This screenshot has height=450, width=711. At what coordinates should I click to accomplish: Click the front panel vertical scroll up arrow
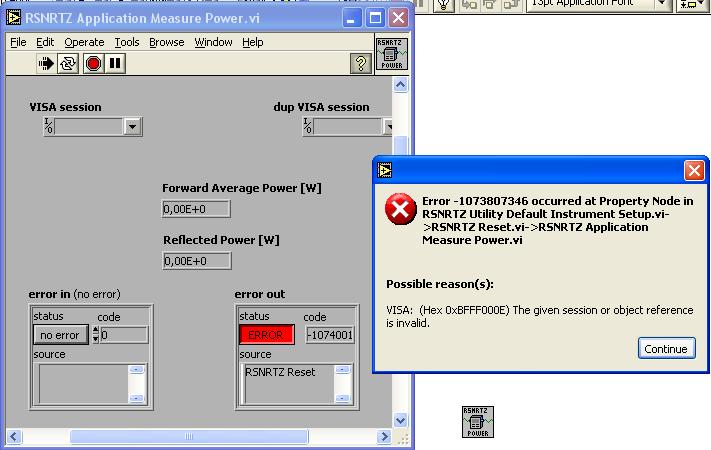tap(400, 85)
